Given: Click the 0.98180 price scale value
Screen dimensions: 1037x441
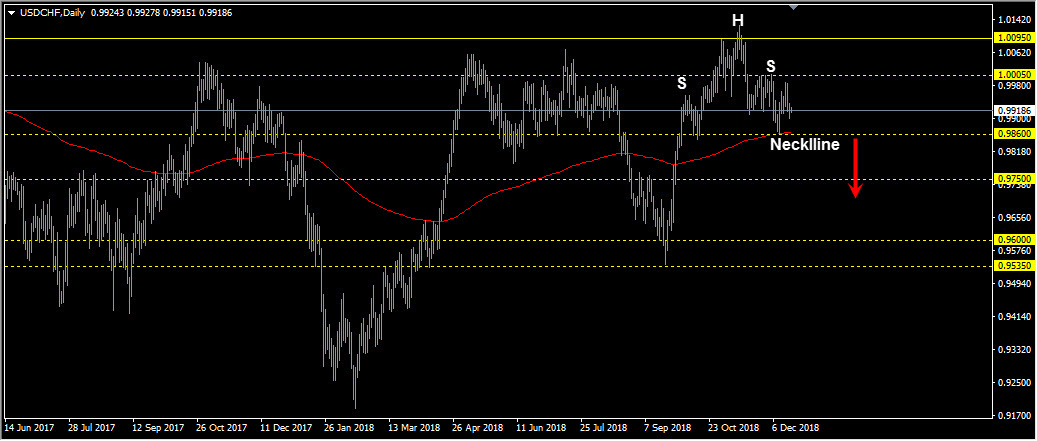Looking at the screenshot, I should click(1014, 151).
